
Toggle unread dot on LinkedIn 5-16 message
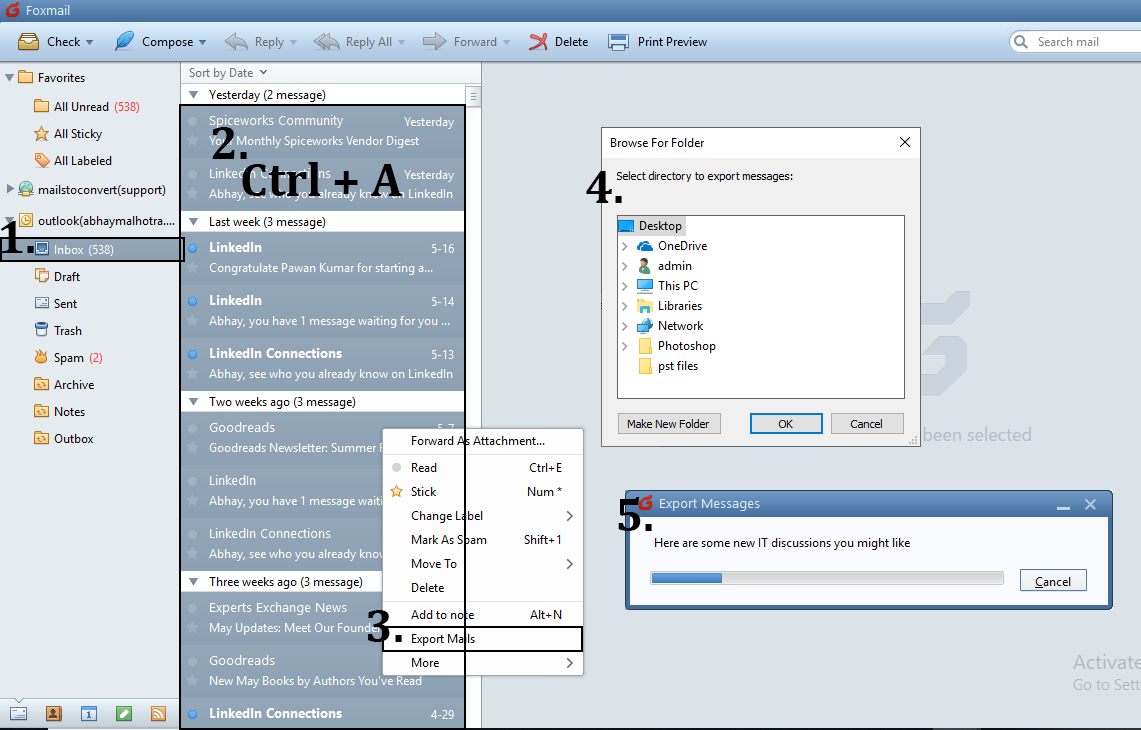coord(193,248)
